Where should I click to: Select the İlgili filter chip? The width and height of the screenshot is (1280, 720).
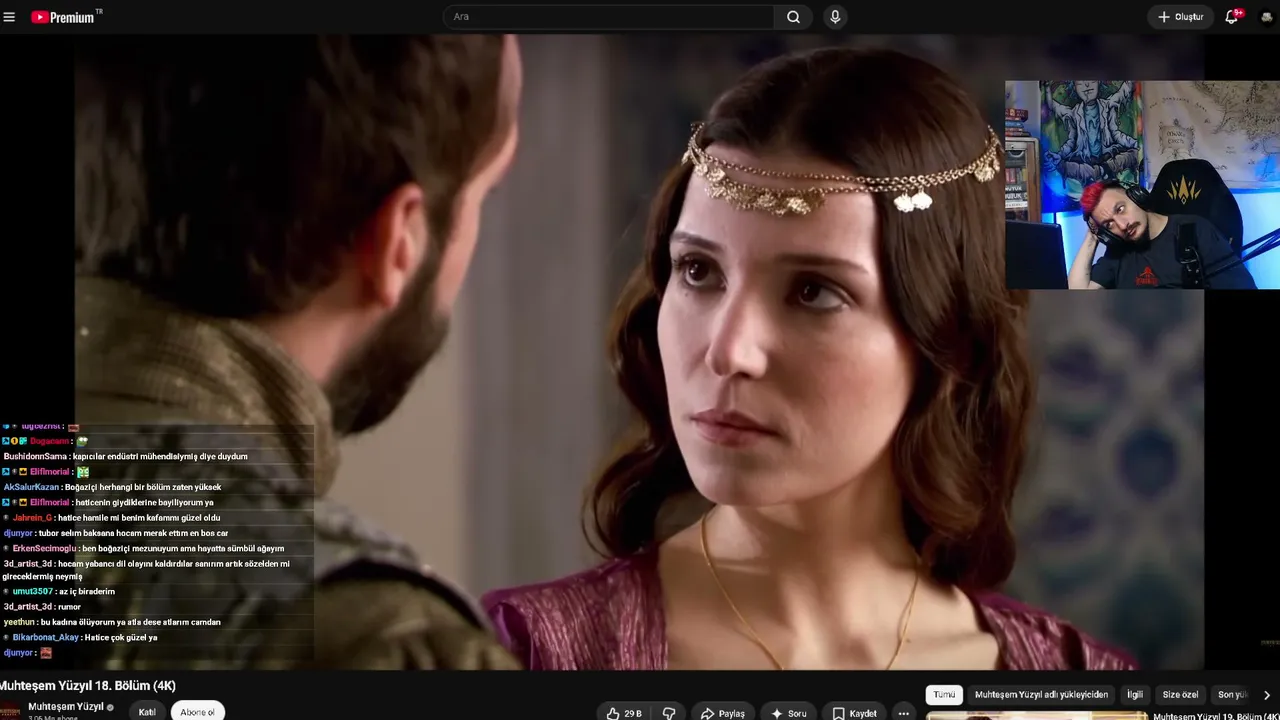click(1135, 695)
